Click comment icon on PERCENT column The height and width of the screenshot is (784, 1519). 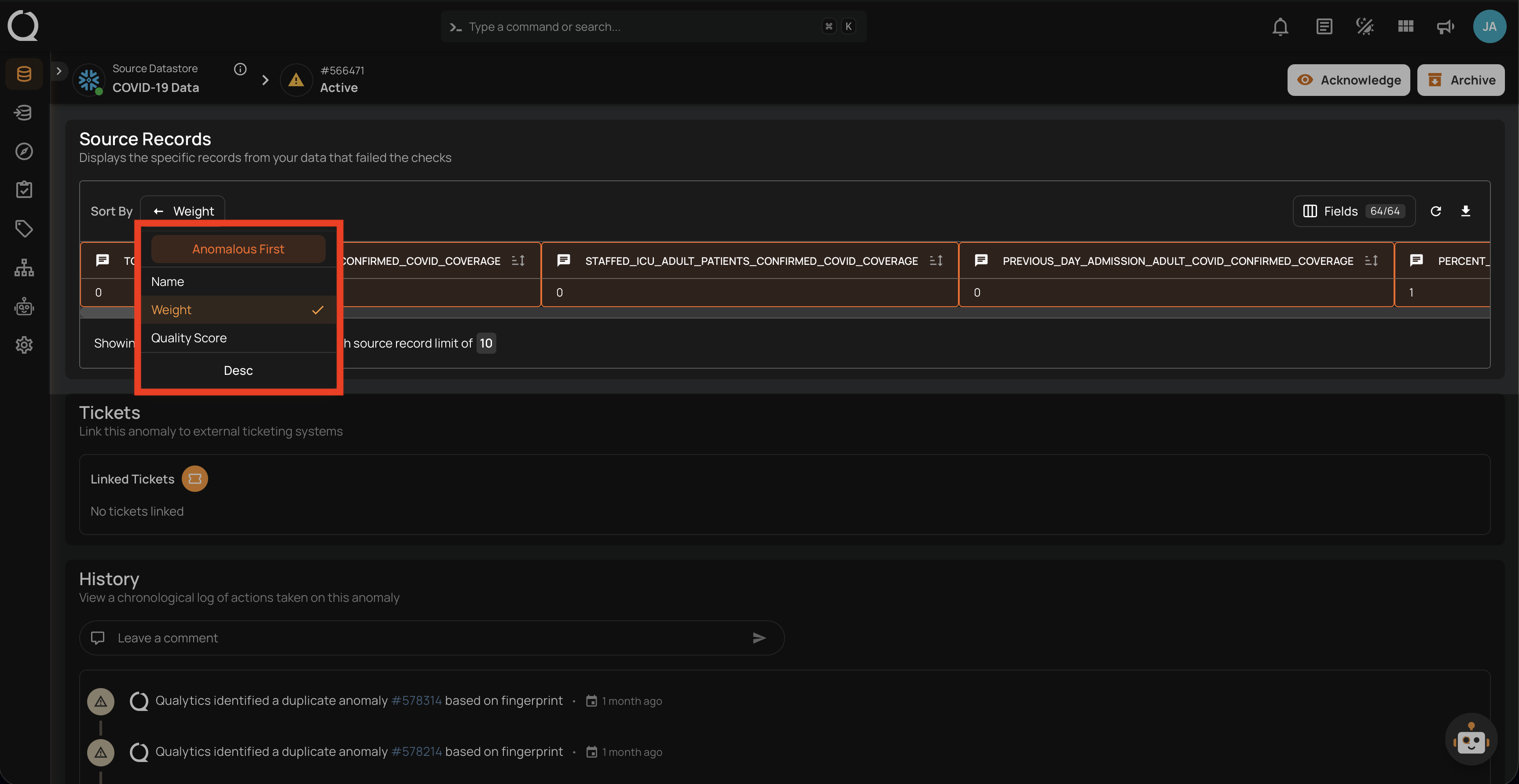coord(1416,260)
